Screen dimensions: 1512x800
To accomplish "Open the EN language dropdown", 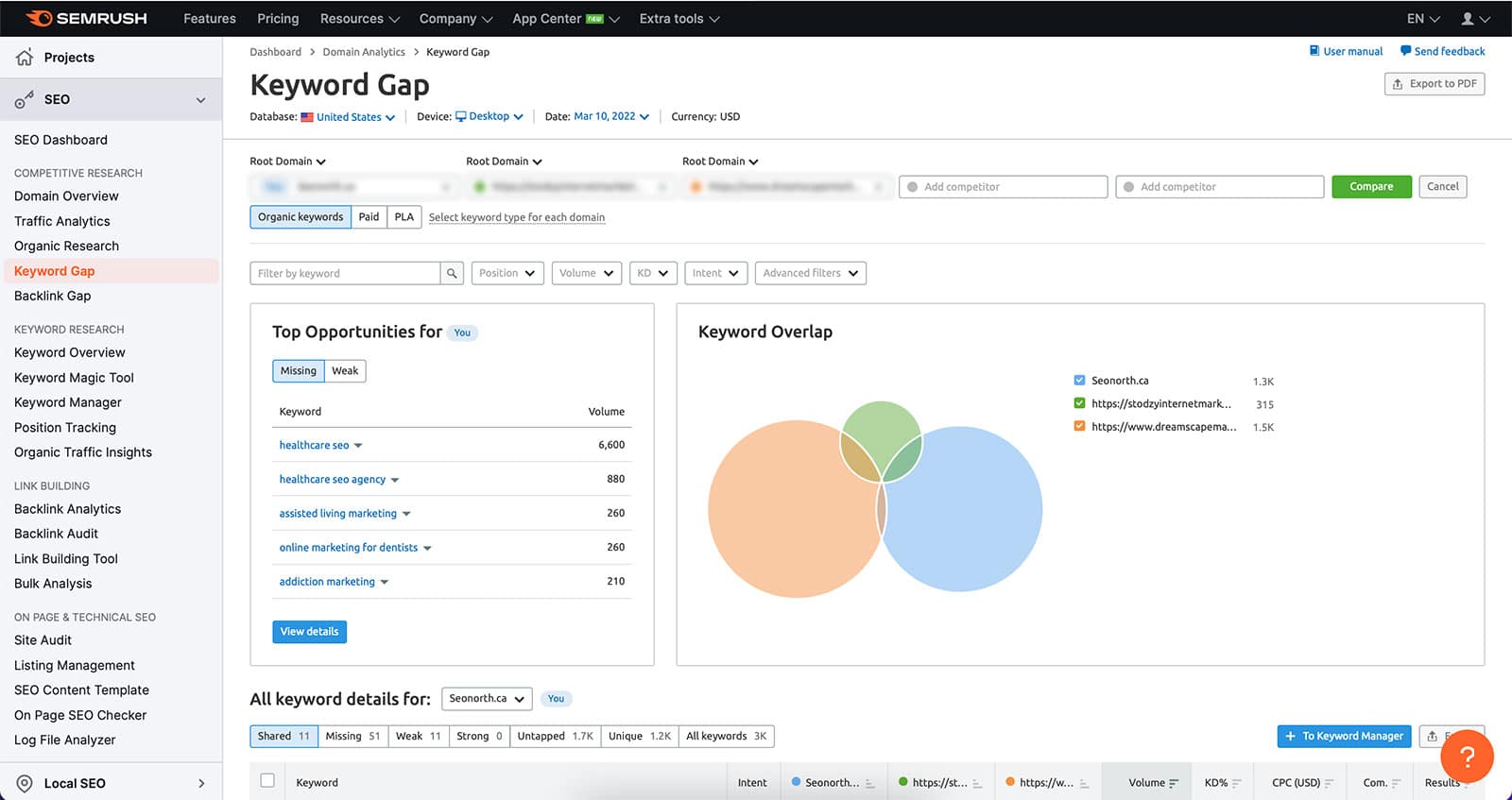I will click(1423, 18).
